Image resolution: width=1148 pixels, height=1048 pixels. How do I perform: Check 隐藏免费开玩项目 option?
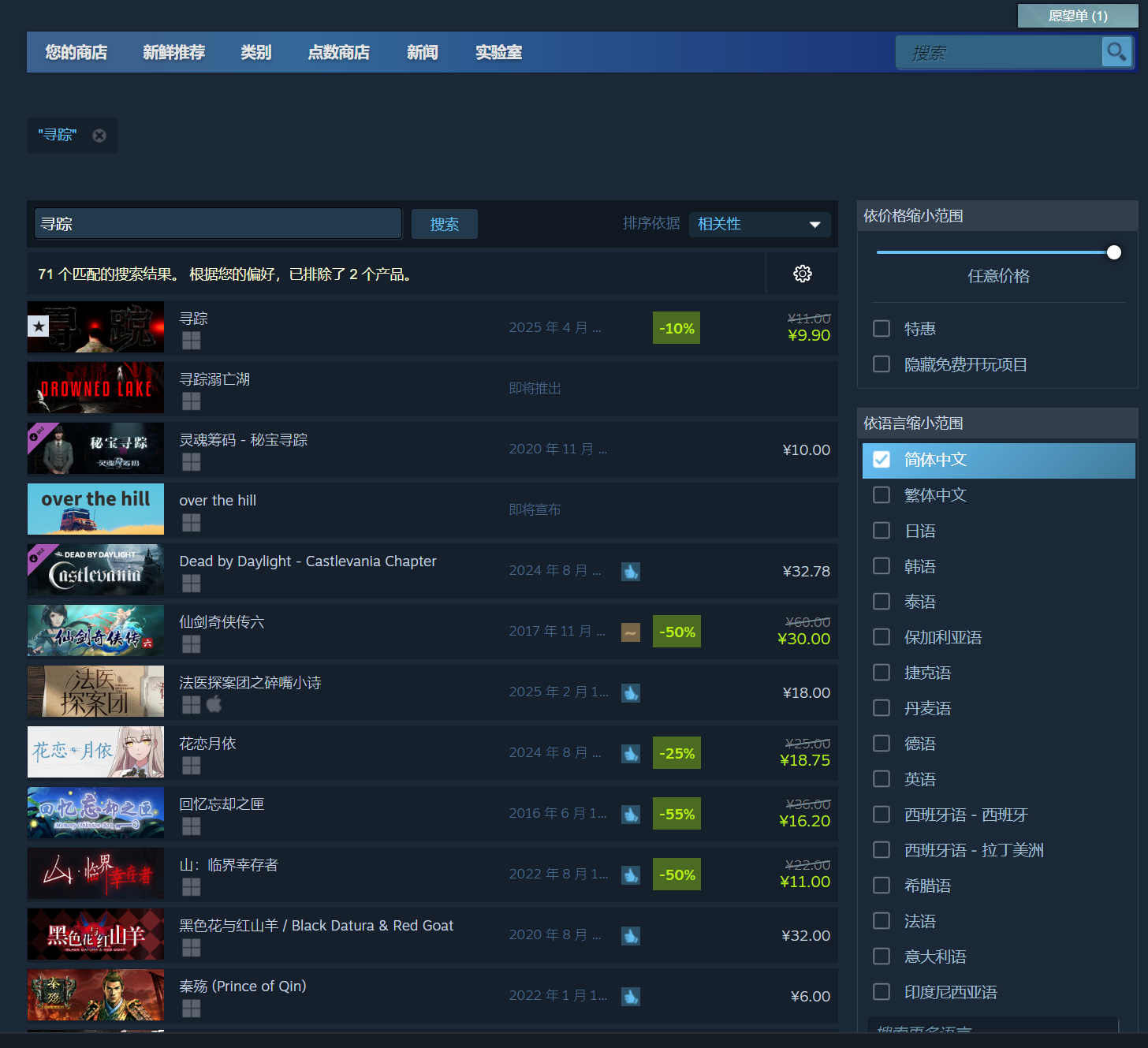pyautogui.click(x=881, y=364)
